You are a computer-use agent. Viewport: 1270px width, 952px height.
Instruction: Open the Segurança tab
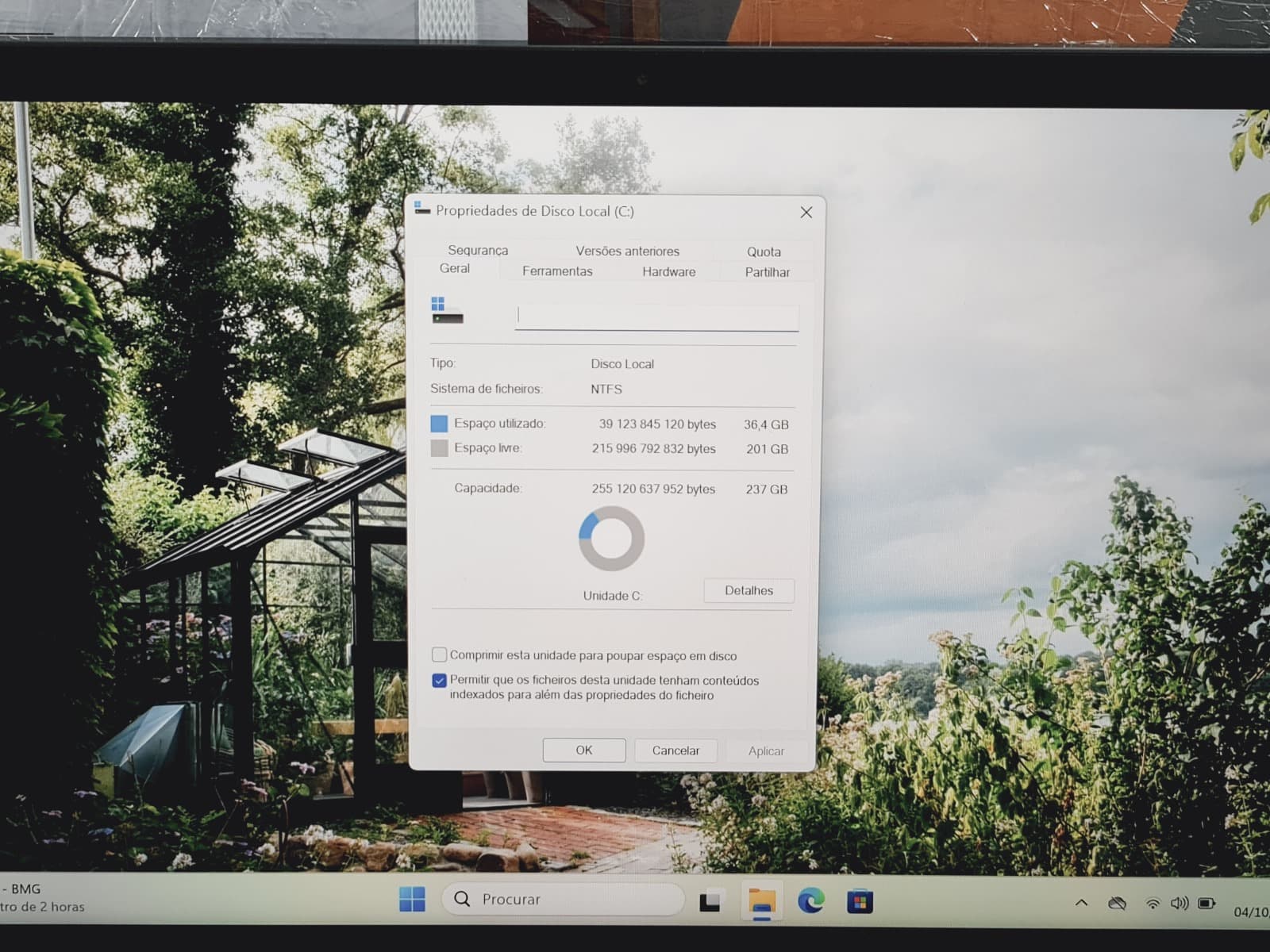coord(478,250)
